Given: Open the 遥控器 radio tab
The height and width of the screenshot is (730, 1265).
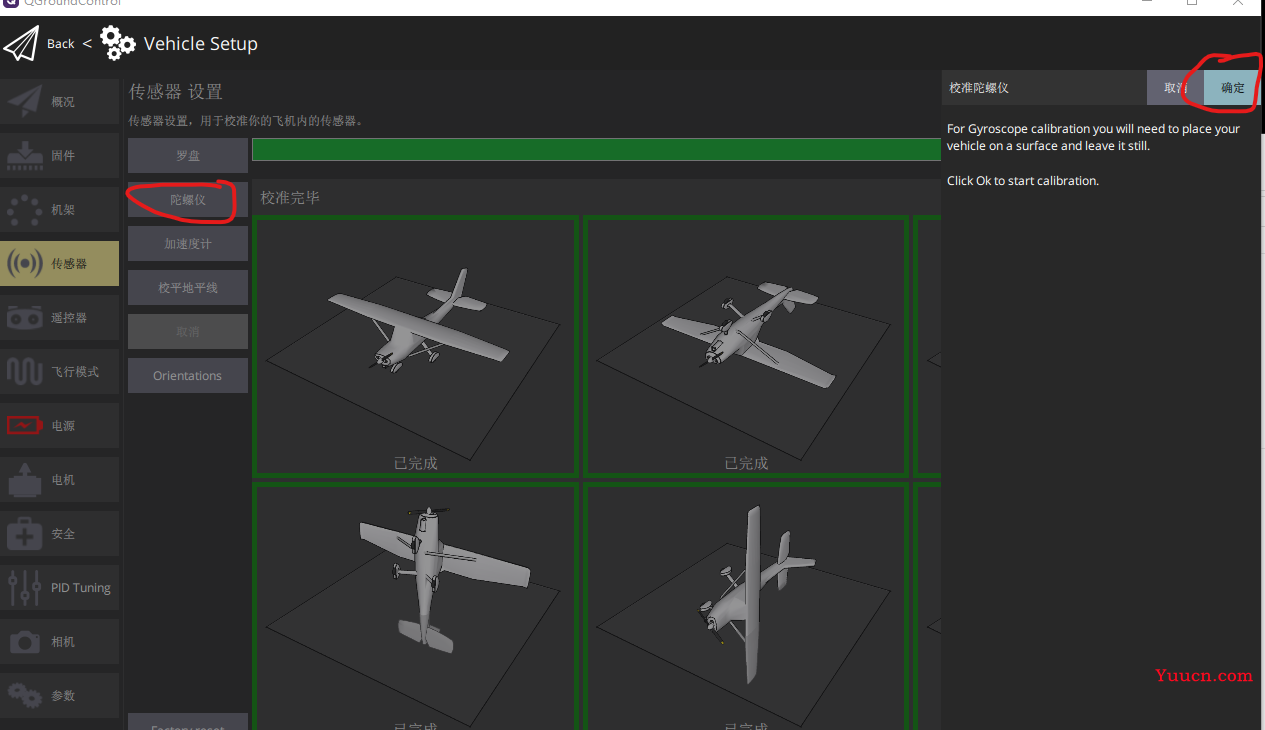Looking at the screenshot, I should (60, 318).
